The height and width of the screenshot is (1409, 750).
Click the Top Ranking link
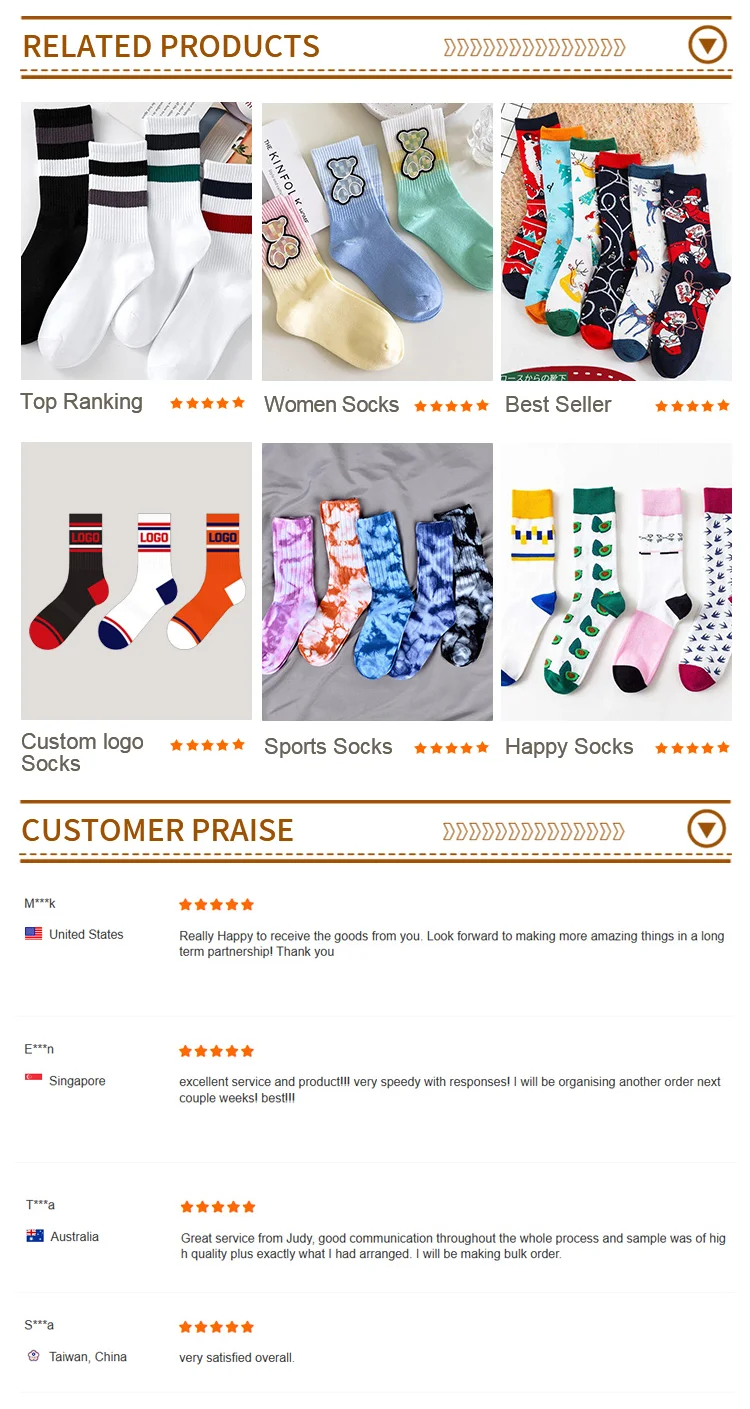coord(82,402)
